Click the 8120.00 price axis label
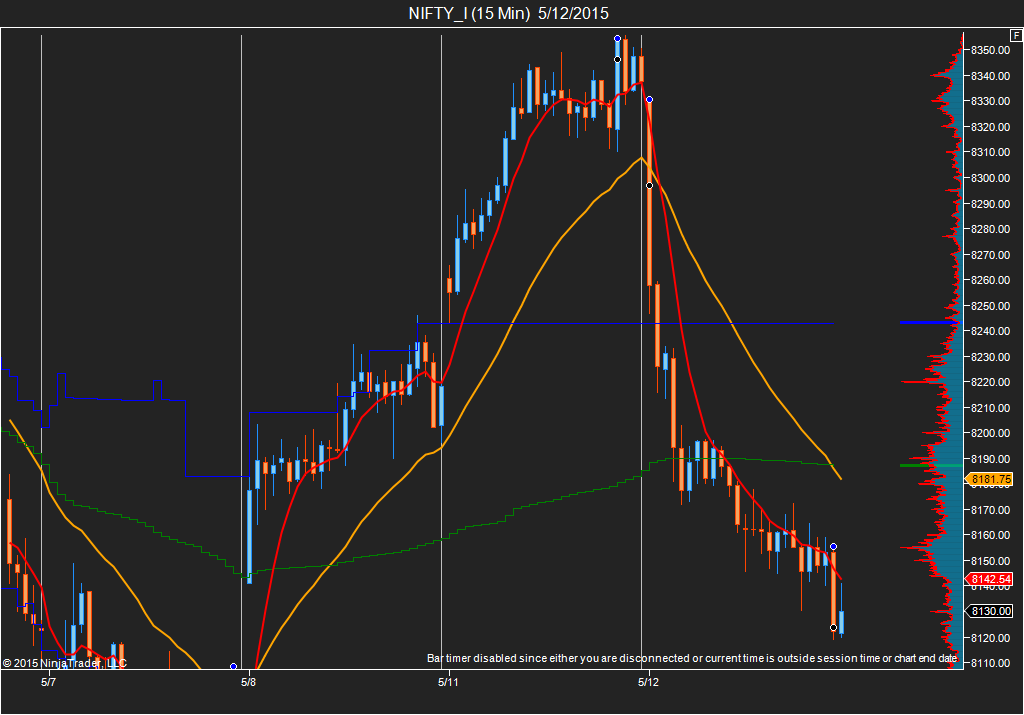The width and height of the screenshot is (1024, 715). click(991, 638)
